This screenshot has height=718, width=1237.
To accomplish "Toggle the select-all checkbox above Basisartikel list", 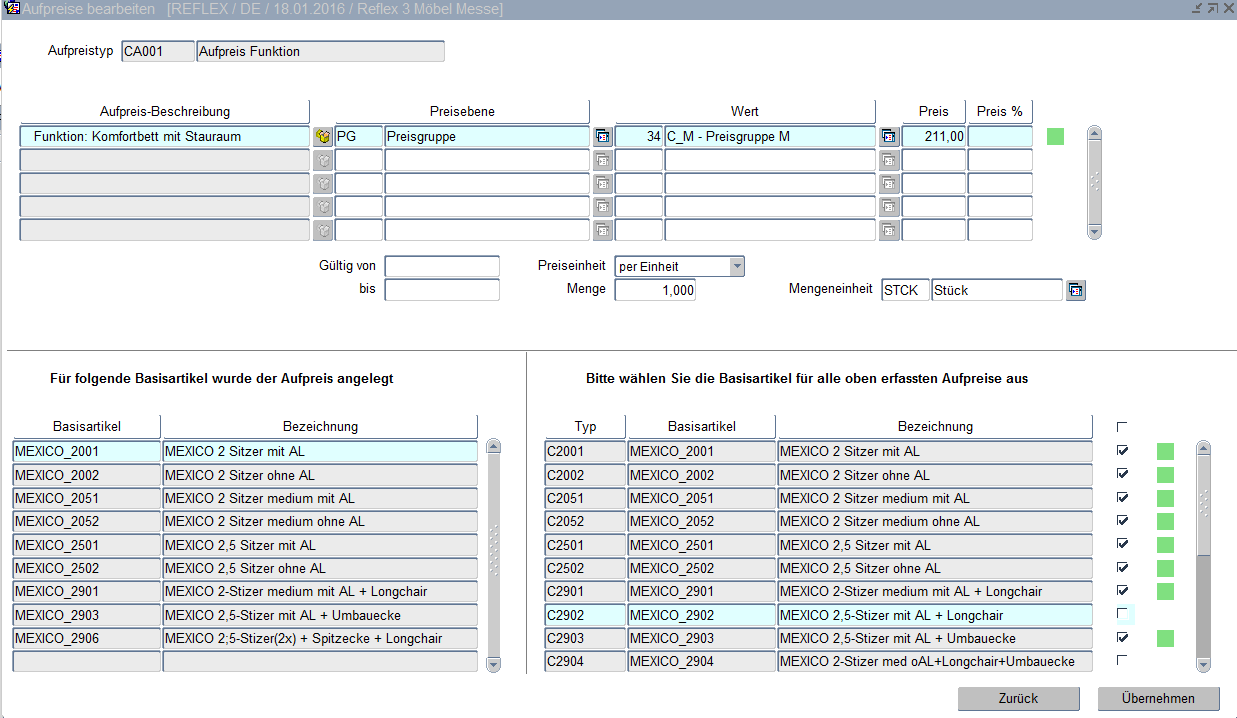I will pyautogui.click(x=1122, y=427).
